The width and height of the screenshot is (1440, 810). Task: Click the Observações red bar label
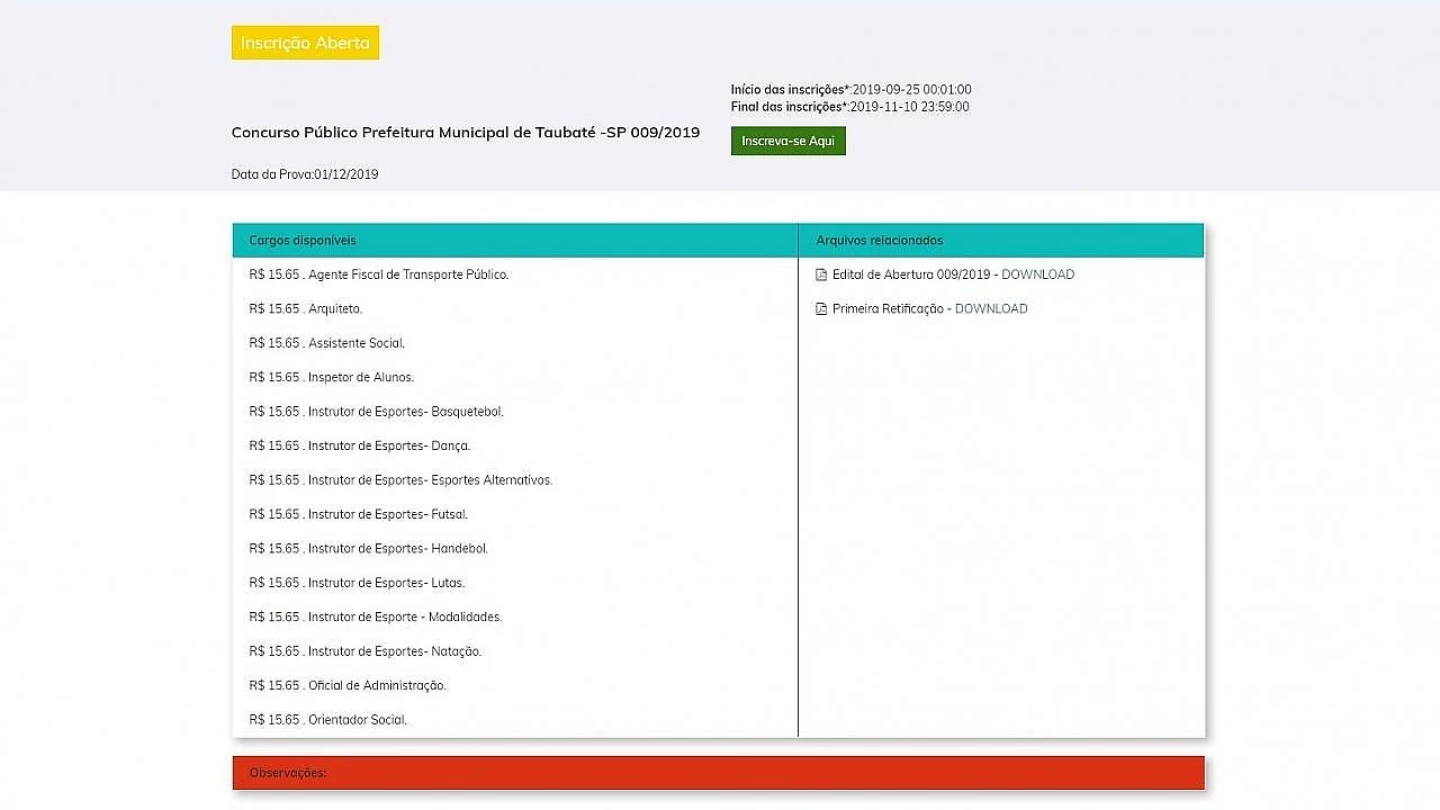288,773
